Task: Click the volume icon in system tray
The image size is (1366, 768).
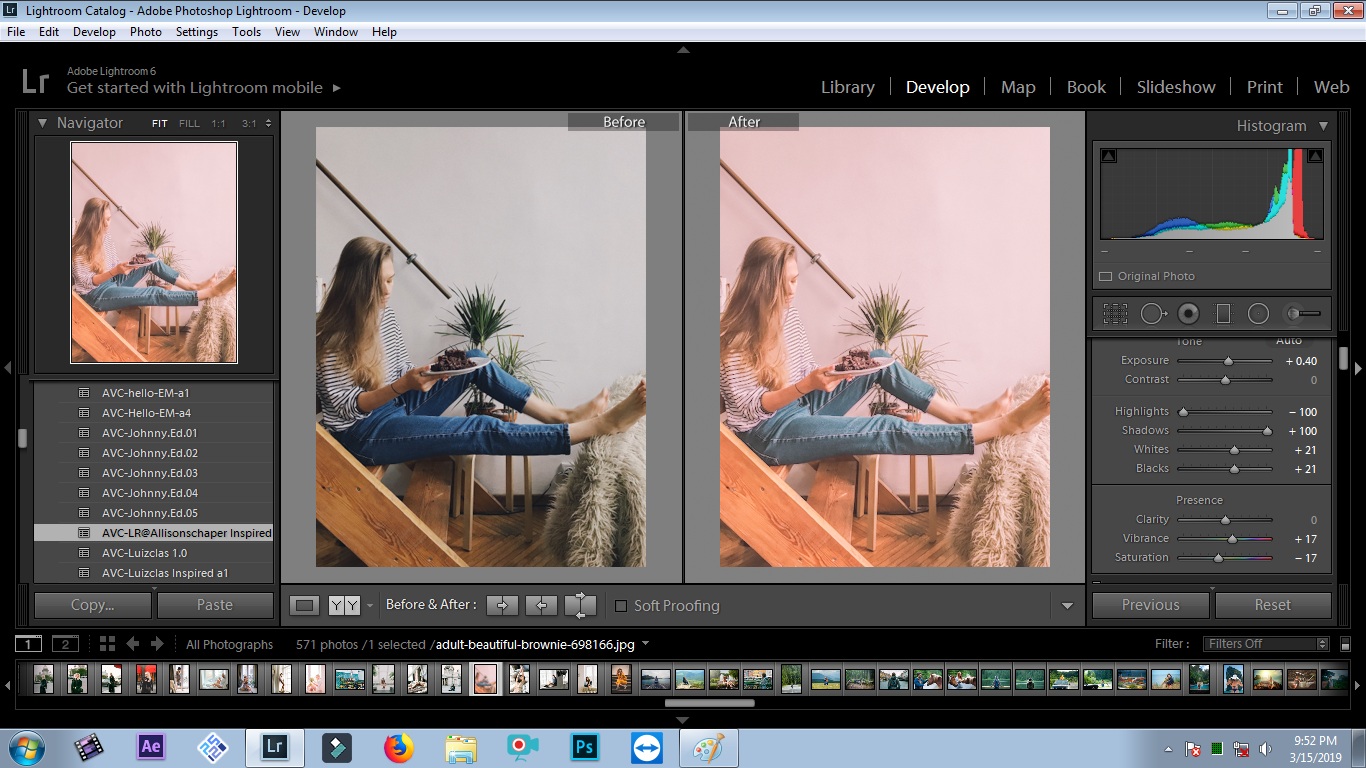Action: (1266, 748)
